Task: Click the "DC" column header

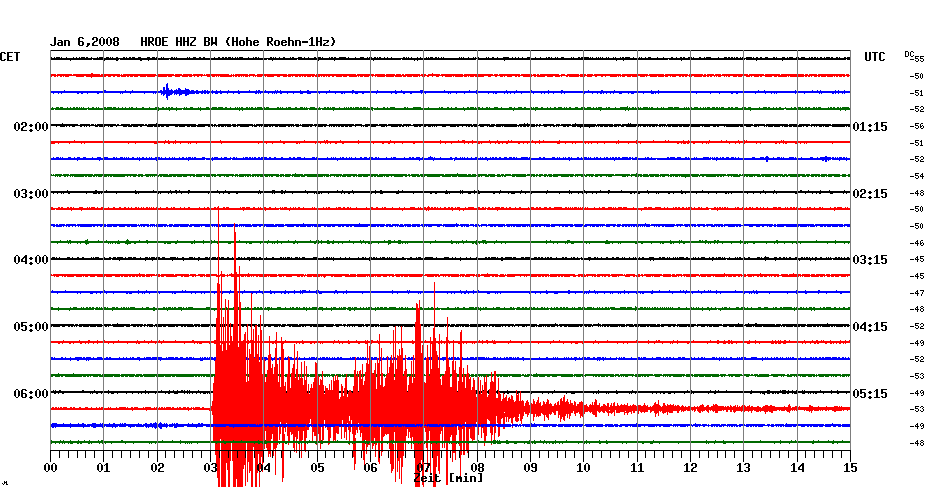Action: coord(908,54)
